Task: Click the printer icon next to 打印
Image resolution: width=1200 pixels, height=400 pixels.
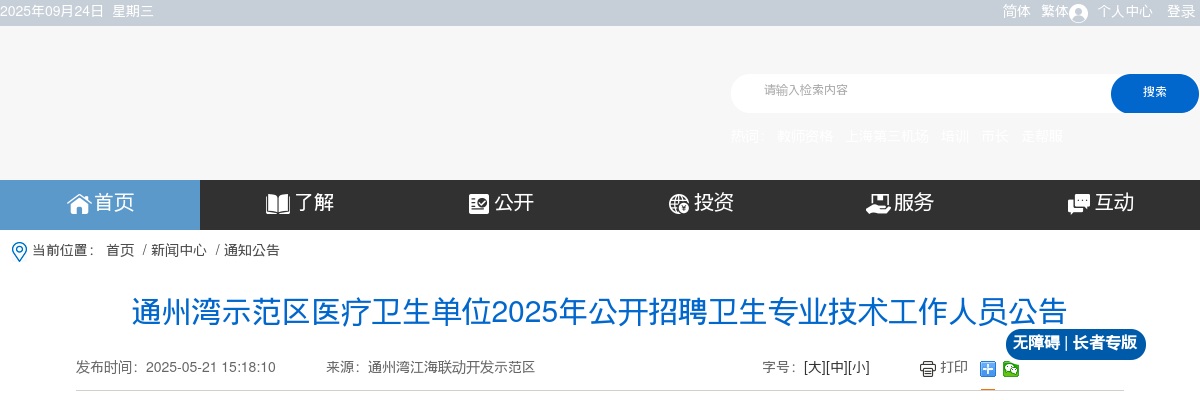Action: point(928,369)
